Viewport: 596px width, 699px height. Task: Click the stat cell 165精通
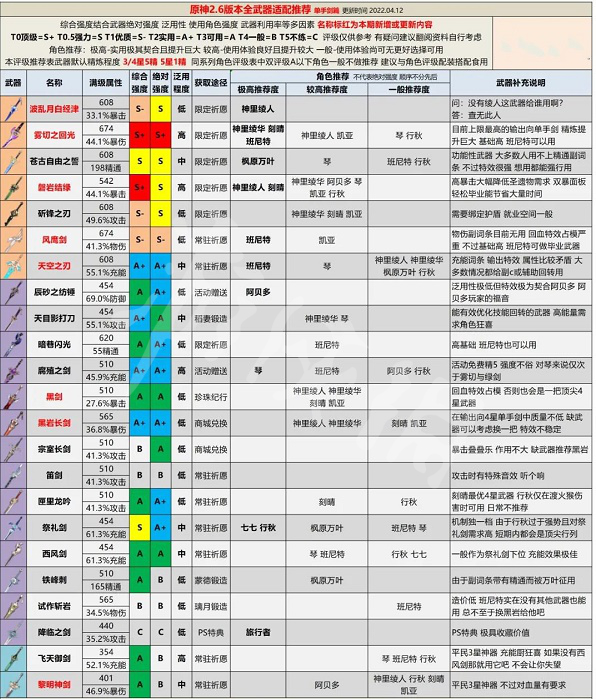[x=106, y=587]
